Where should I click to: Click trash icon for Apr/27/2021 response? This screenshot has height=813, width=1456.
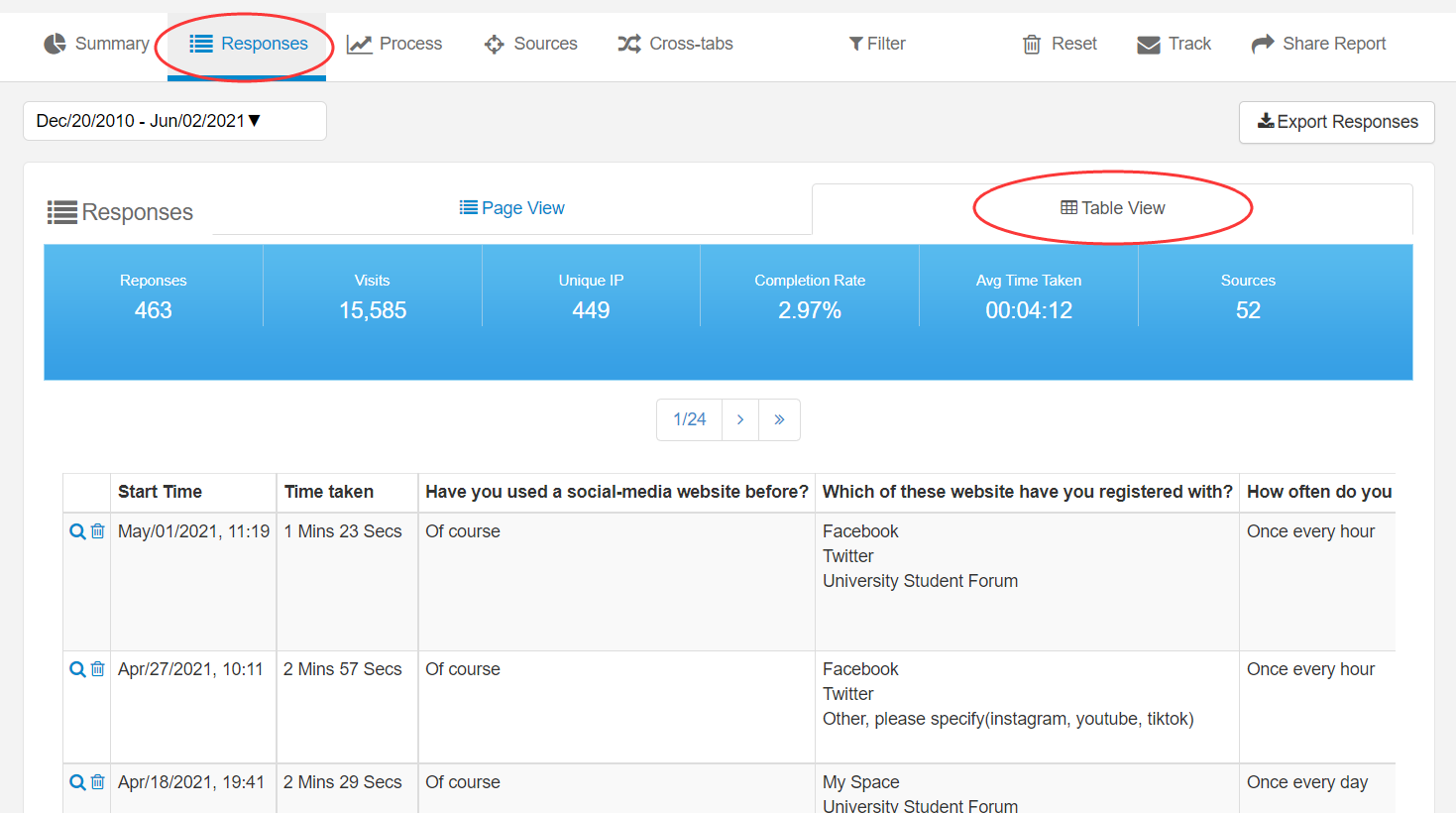coord(97,669)
